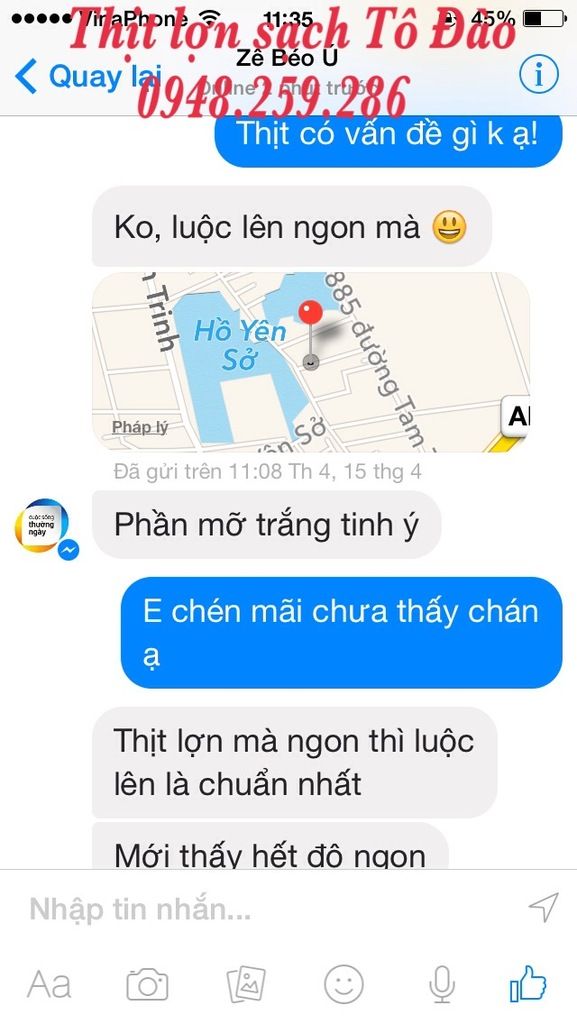Open the Hồ Yên Sở map thumbnail
This screenshot has width=577, height=1024.
click(311, 362)
